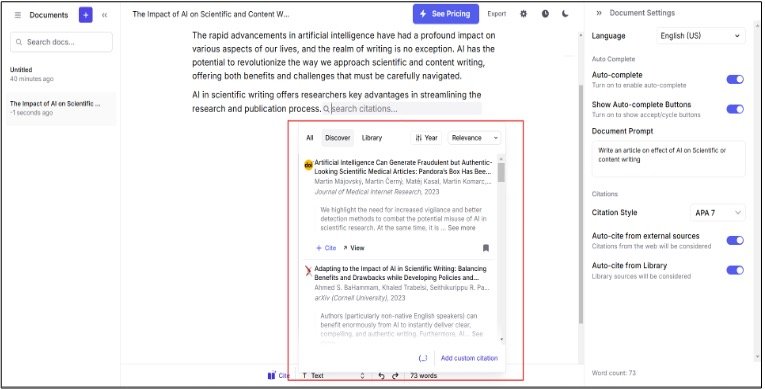Click the magnifier icon in Search docs
Image resolution: width=765 pixels, height=390 pixels.
(19, 42)
